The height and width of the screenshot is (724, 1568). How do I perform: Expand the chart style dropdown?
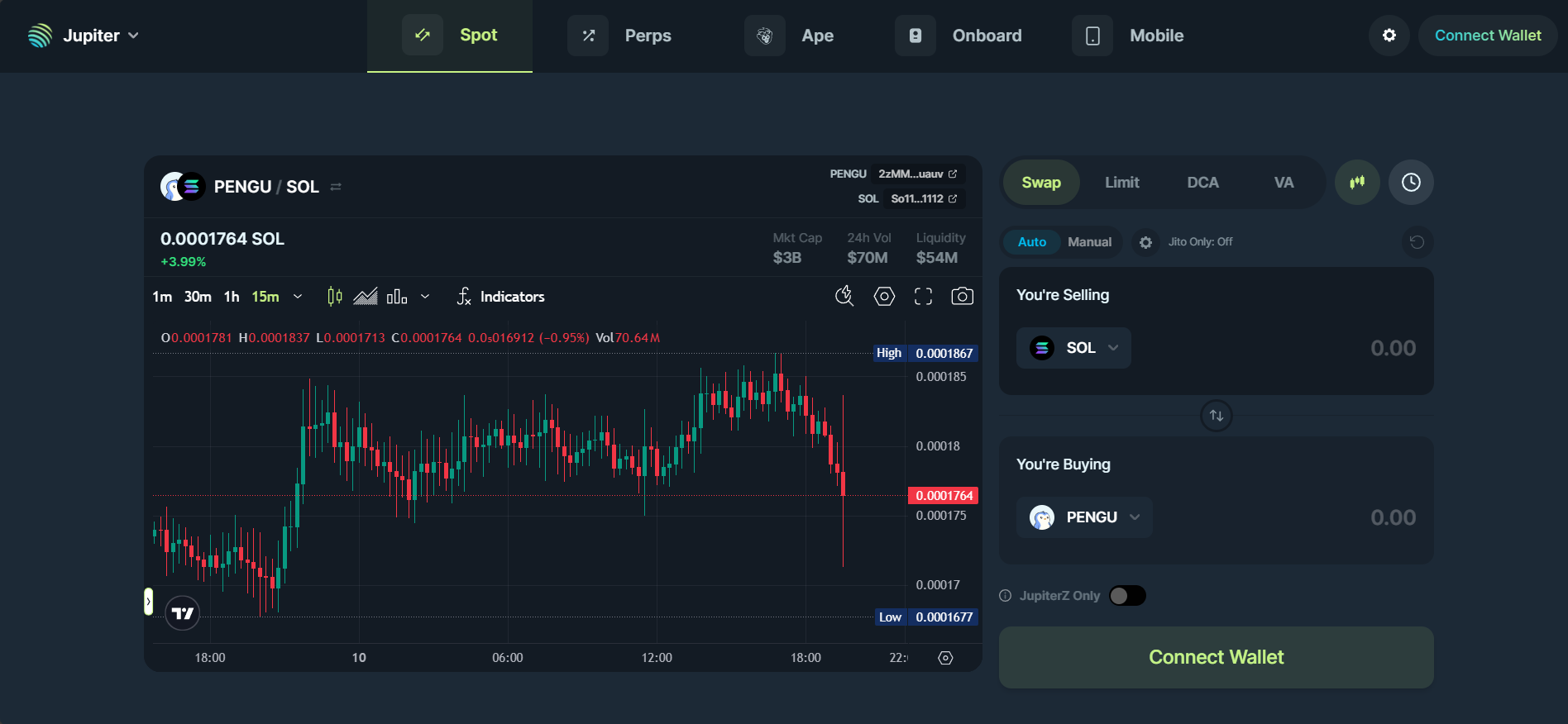(425, 297)
